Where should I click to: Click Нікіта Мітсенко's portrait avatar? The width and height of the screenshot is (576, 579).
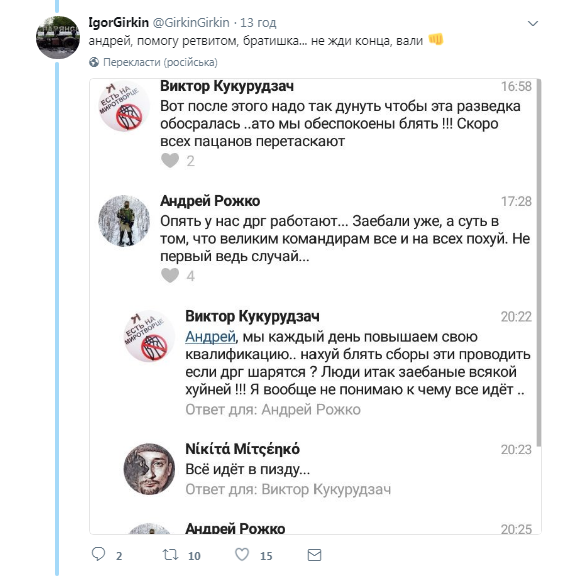149,469
